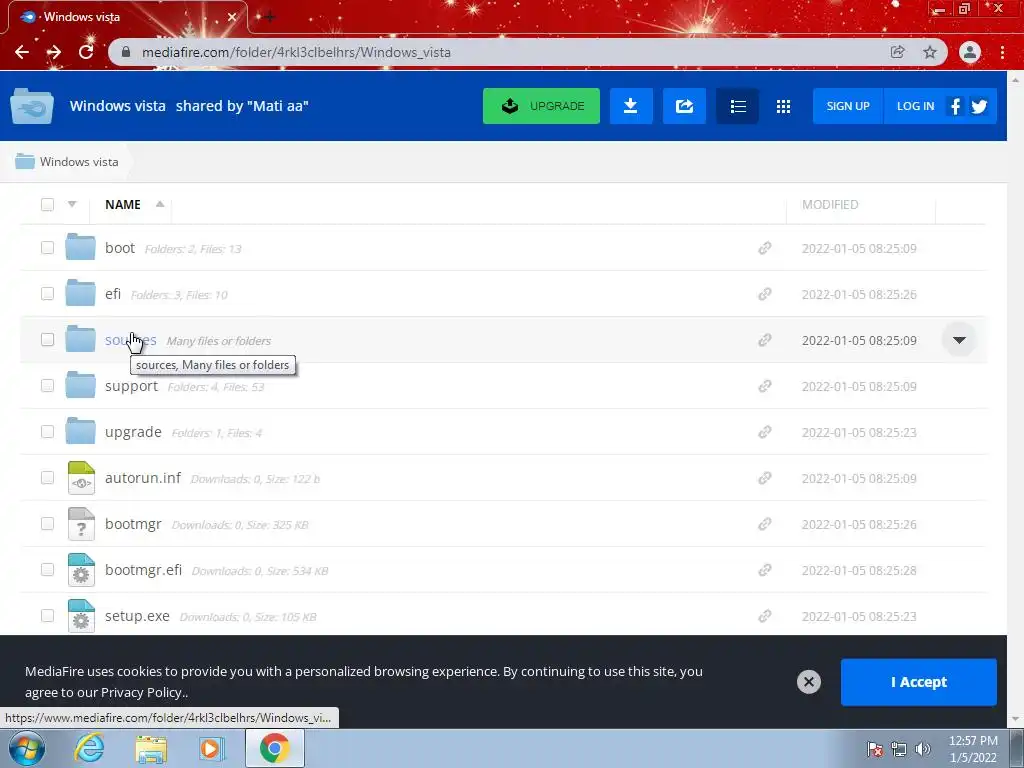
Task: Open Chrome three-dot menu
Action: [x=1002, y=52]
